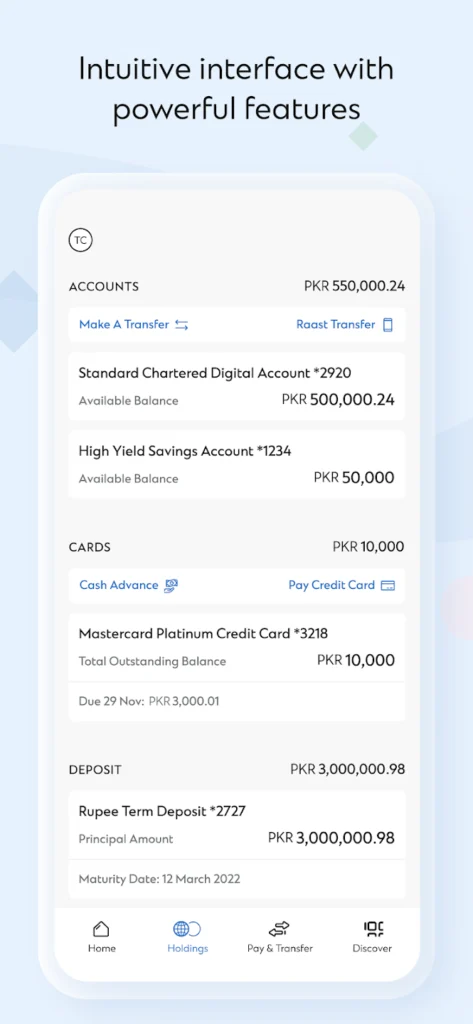The height and width of the screenshot is (1024, 473).
Task: Tap the Home house icon
Action: point(101,929)
